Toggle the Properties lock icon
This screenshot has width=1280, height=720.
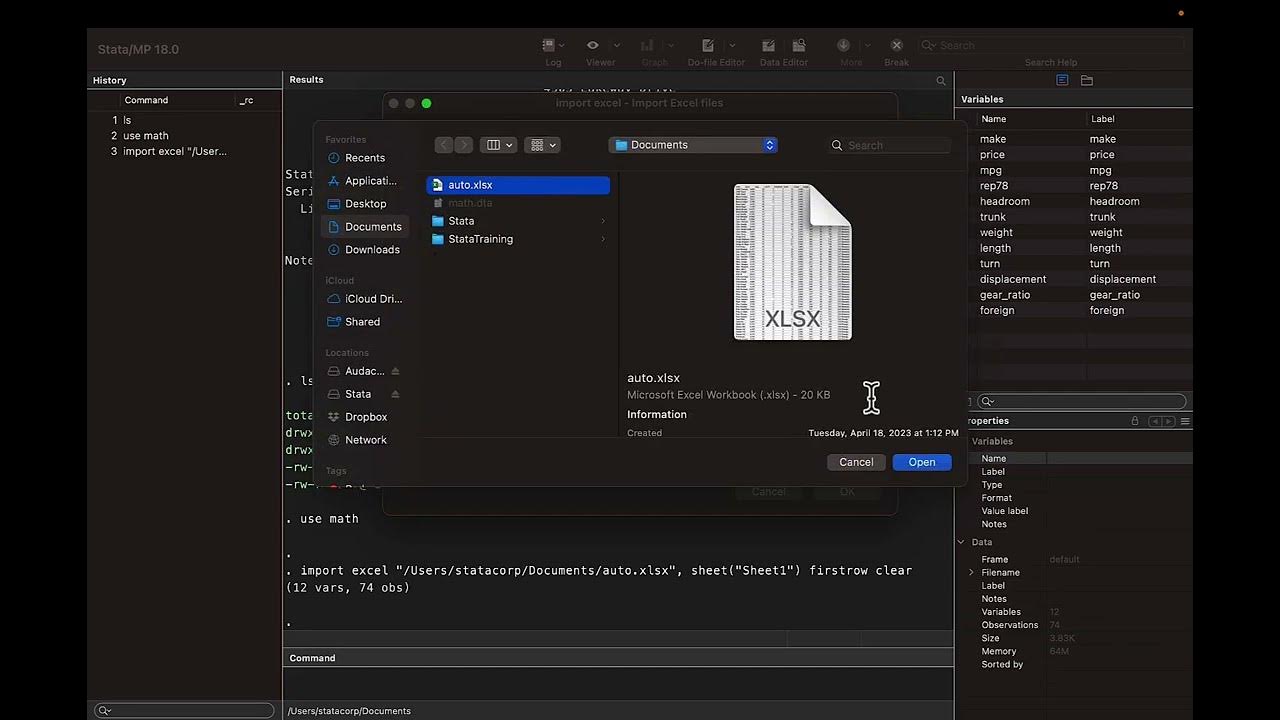[x=1135, y=421]
